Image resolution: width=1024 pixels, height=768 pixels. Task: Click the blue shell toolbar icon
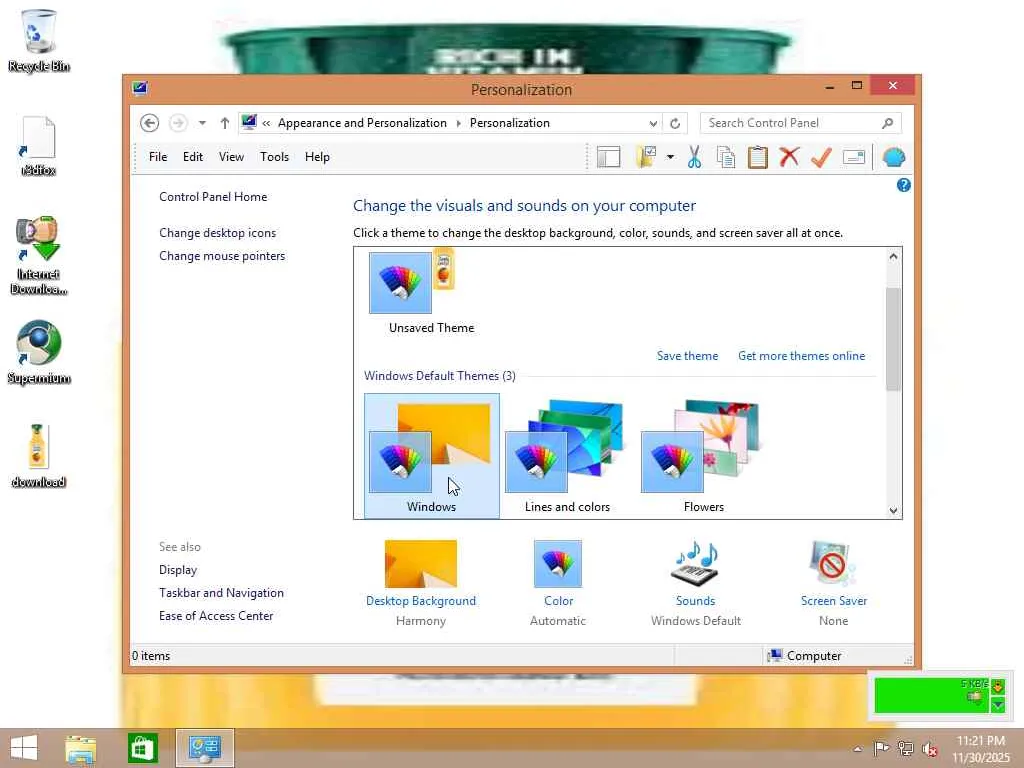(x=893, y=157)
